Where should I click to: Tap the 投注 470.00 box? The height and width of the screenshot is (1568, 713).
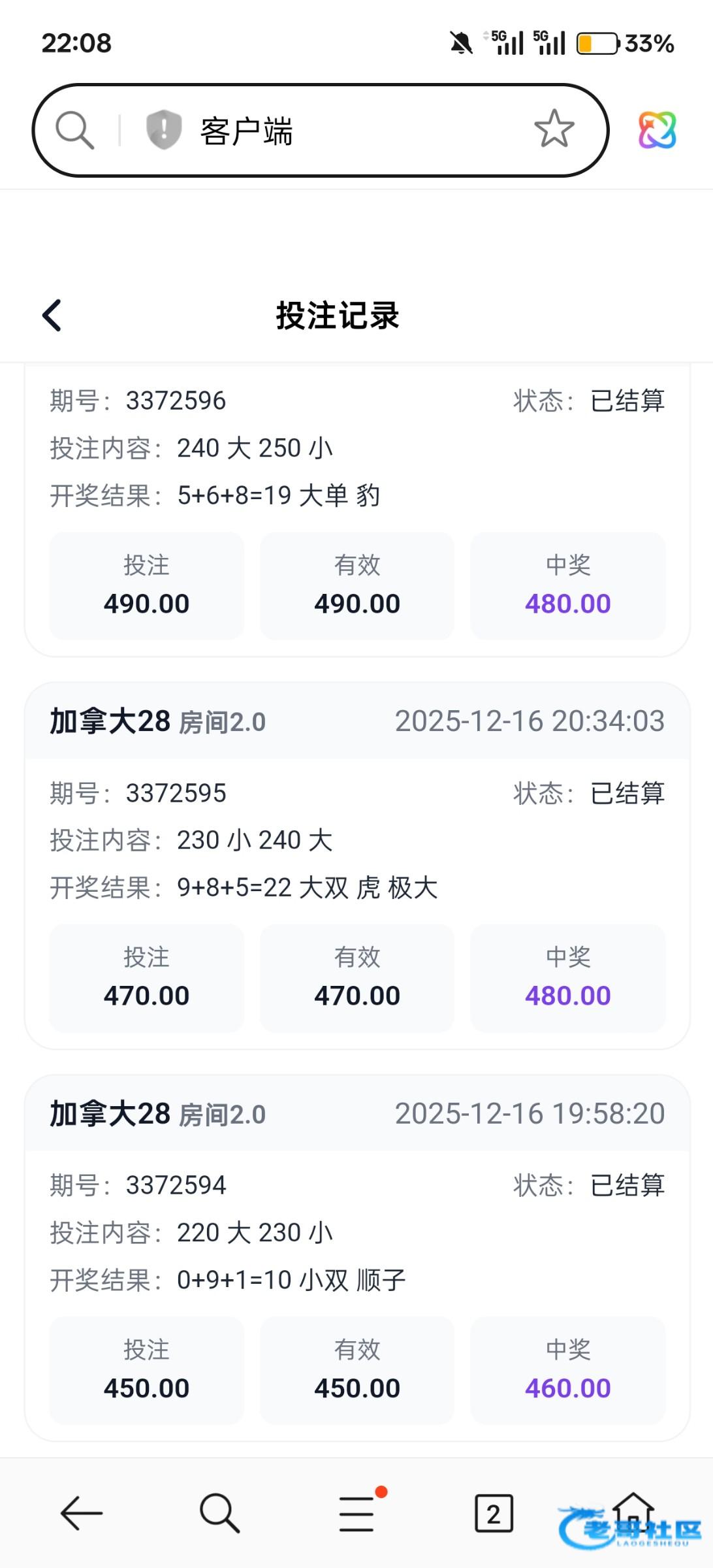click(146, 978)
